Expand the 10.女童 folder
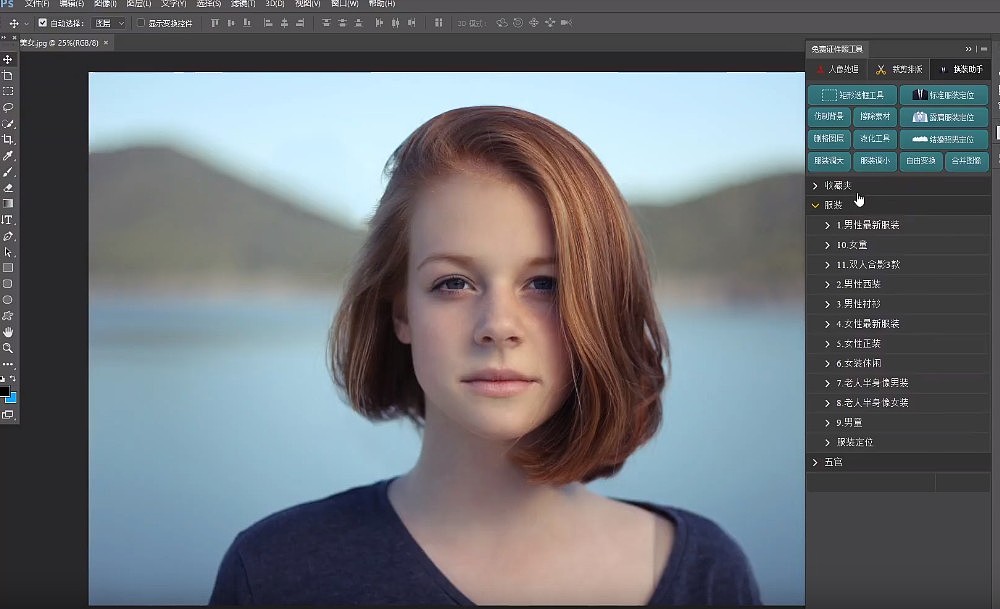The image size is (1000, 609). point(827,245)
